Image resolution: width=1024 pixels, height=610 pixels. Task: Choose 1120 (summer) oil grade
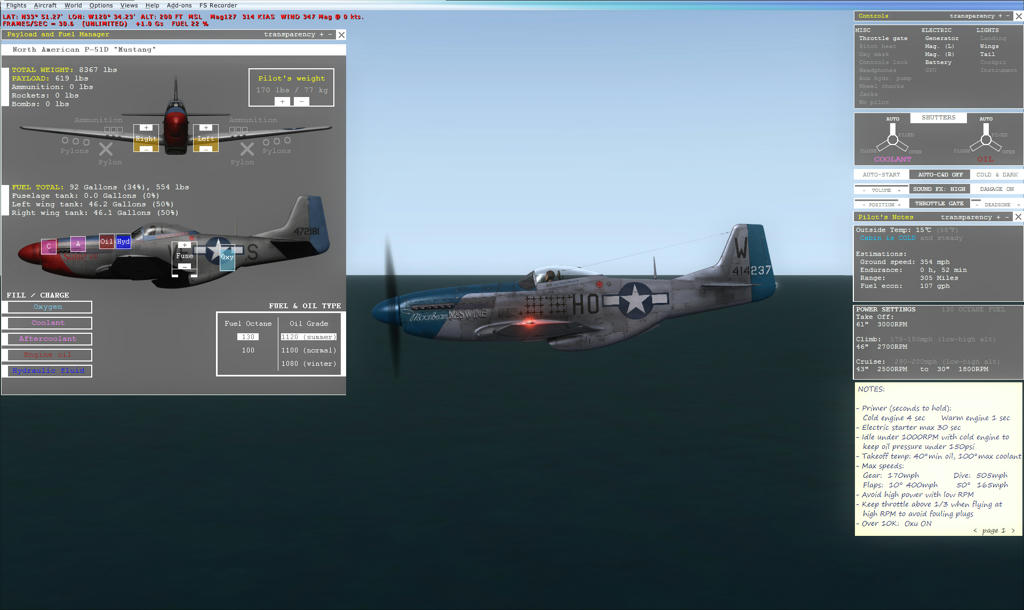pyautogui.click(x=309, y=337)
